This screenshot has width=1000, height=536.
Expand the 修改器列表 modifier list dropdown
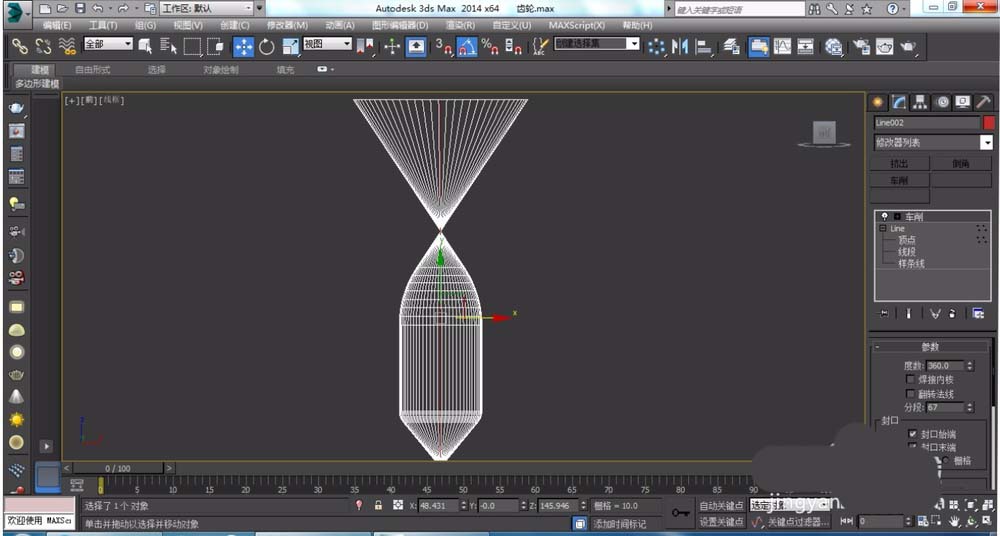click(934, 142)
